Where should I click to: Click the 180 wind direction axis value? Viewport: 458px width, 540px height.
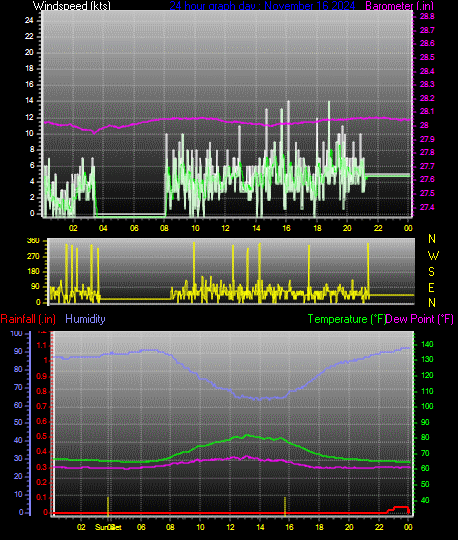(x=33, y=271)
